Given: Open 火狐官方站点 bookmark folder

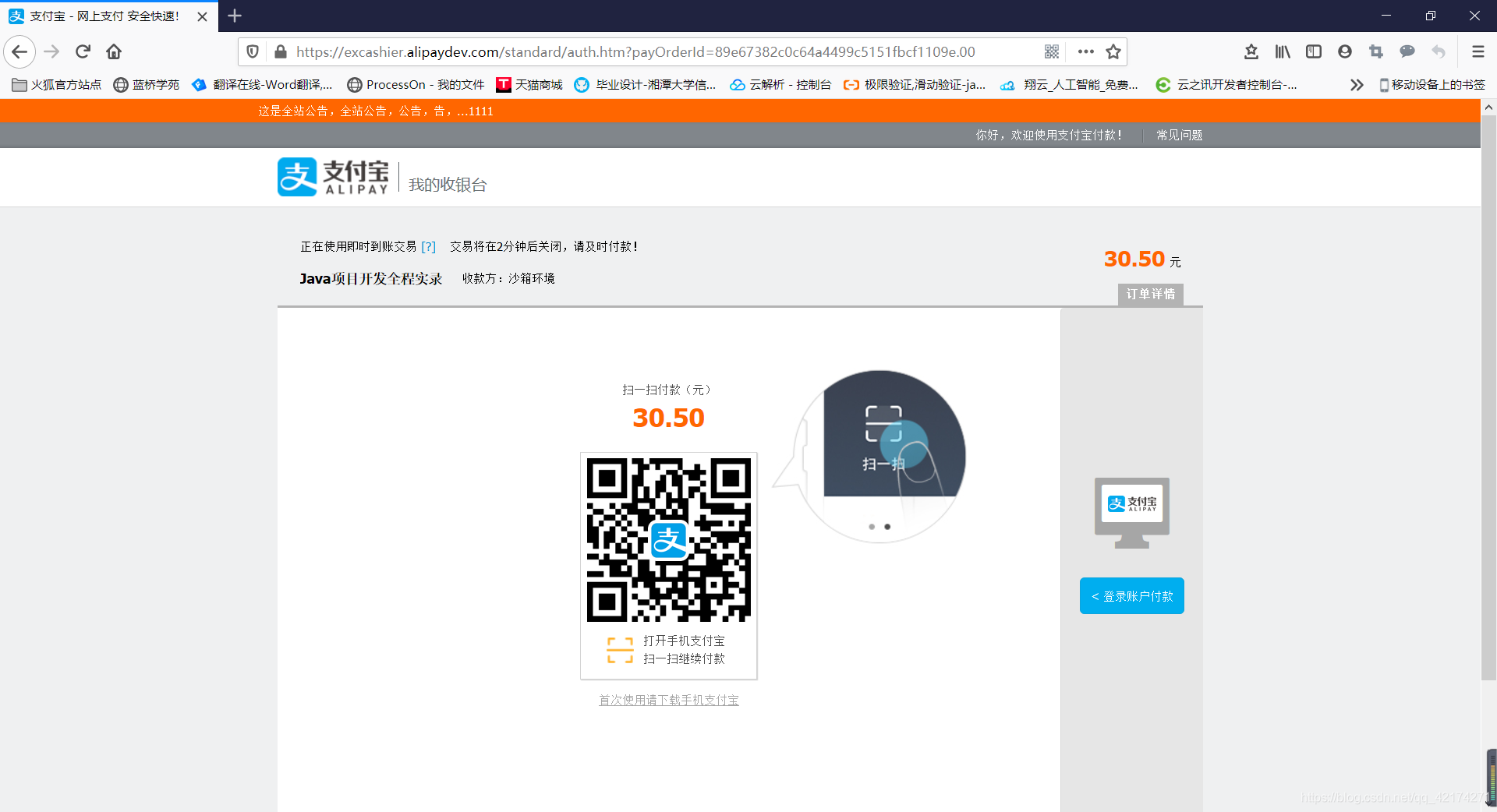Looking at the screenshot, I should [57, 84].
